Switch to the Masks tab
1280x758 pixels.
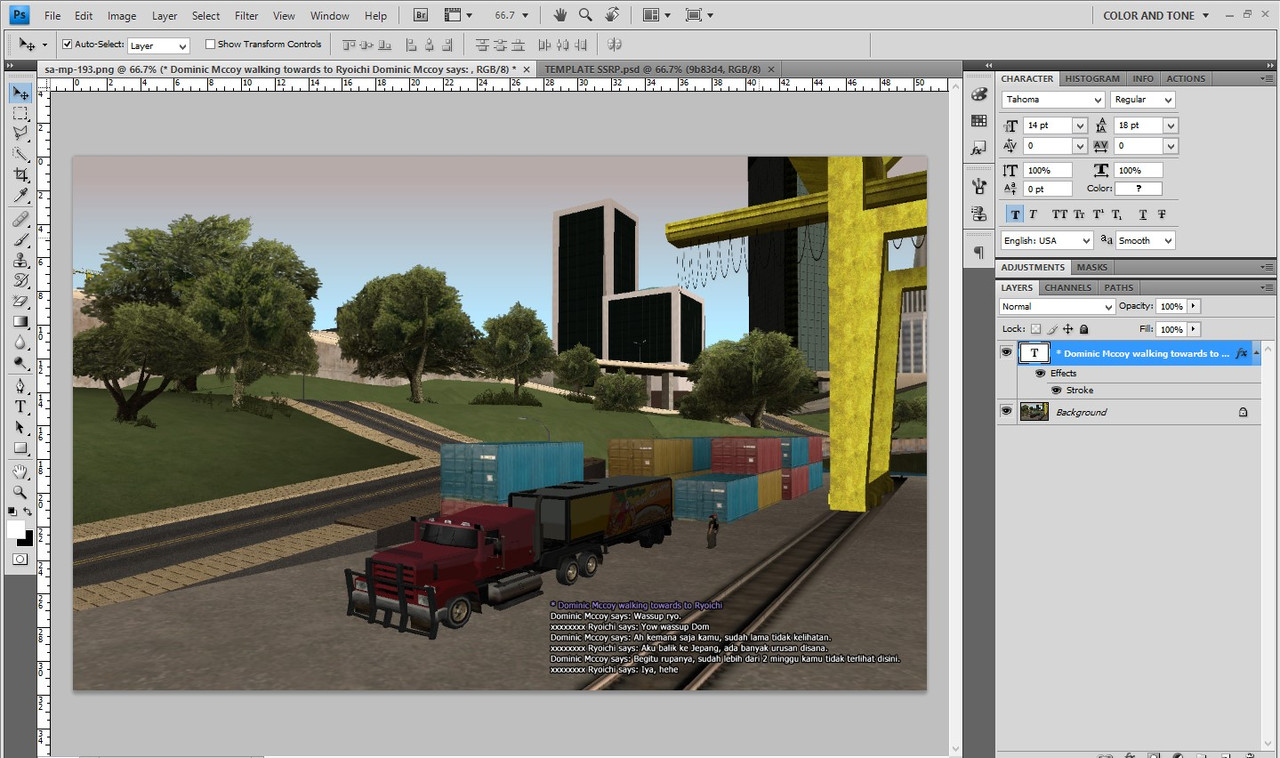(x=1092, y=267)
